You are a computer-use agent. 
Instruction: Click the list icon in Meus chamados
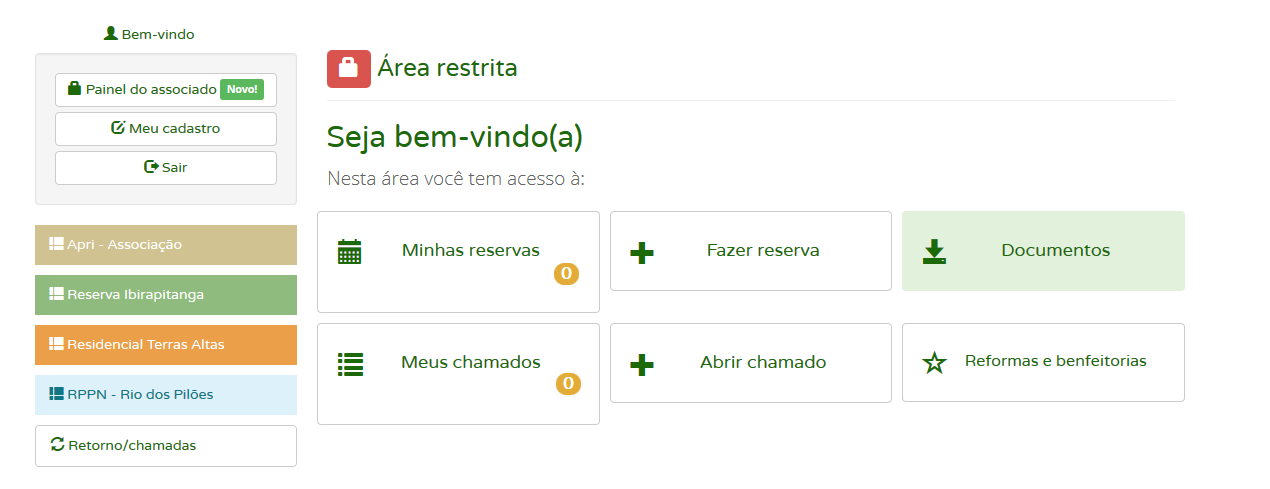[349, 363]
